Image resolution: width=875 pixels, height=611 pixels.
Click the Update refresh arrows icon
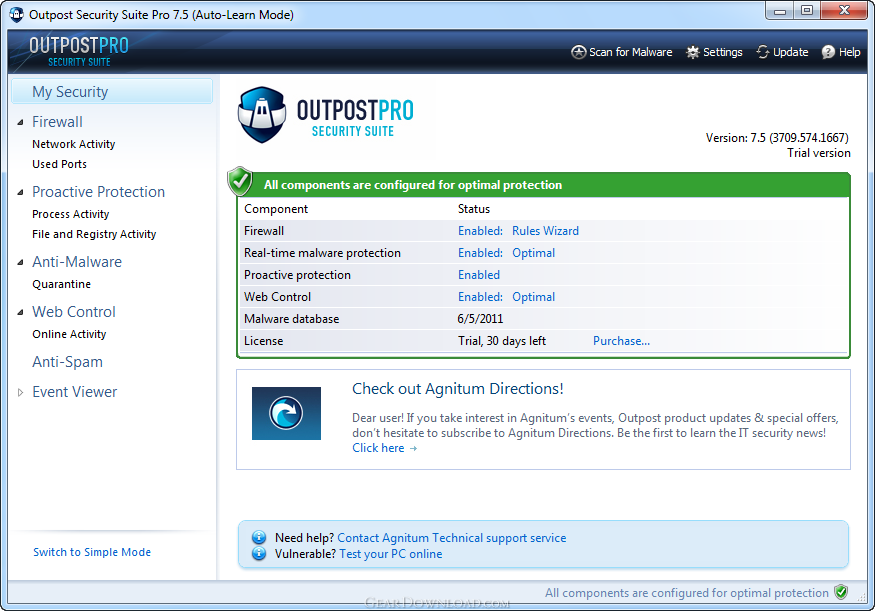point(763,52)
